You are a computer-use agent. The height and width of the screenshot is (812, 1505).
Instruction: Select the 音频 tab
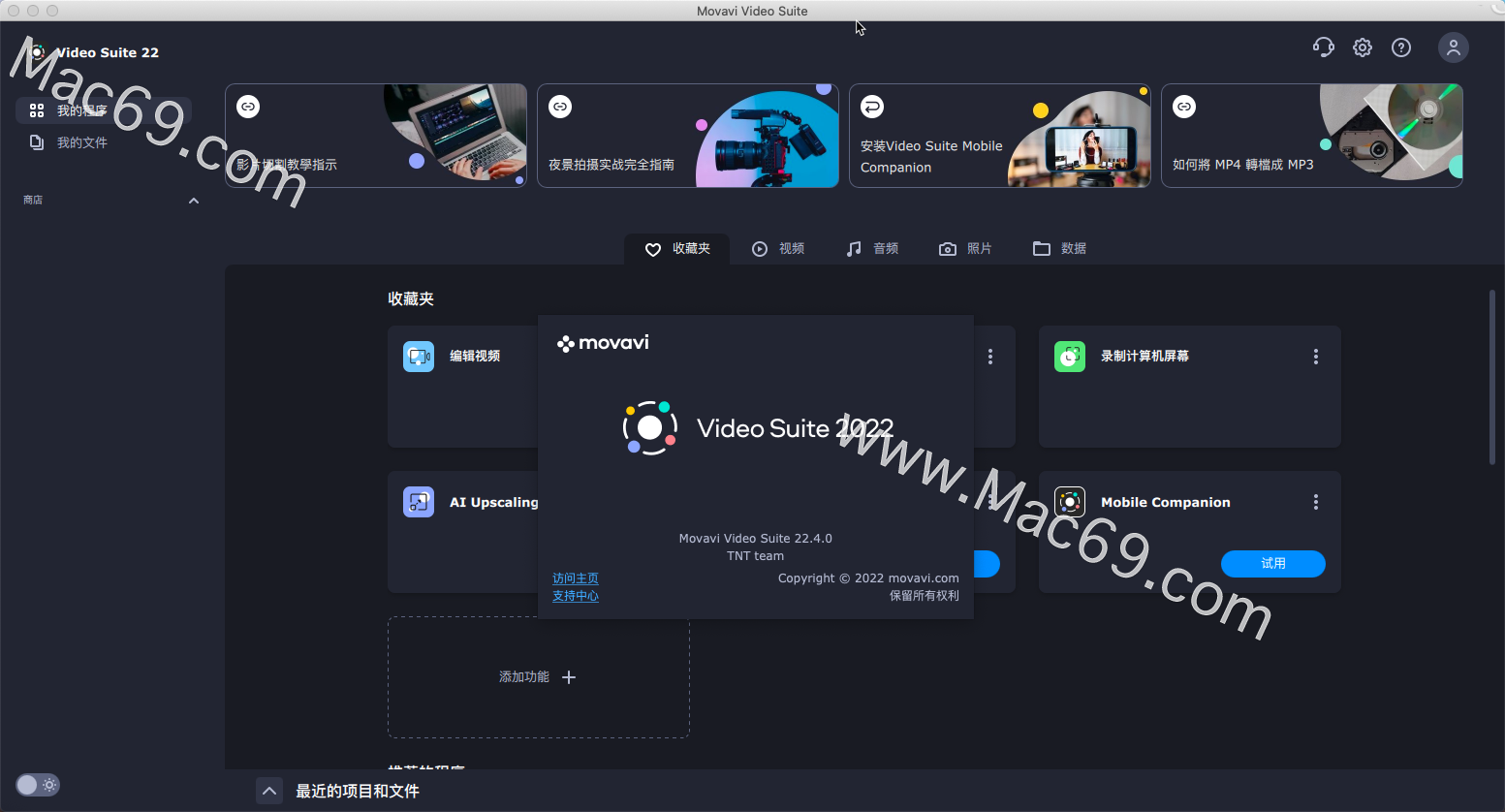click(871, 248)
